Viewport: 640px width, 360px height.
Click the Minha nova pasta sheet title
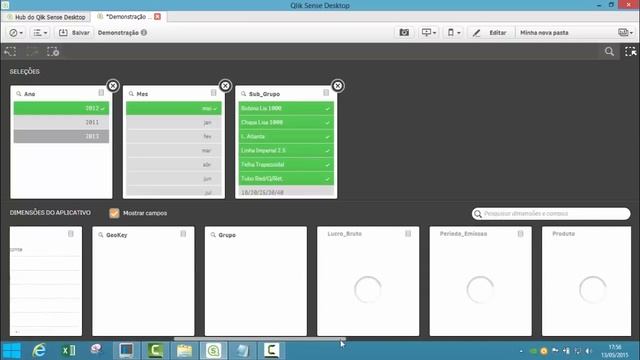point(544,33)
